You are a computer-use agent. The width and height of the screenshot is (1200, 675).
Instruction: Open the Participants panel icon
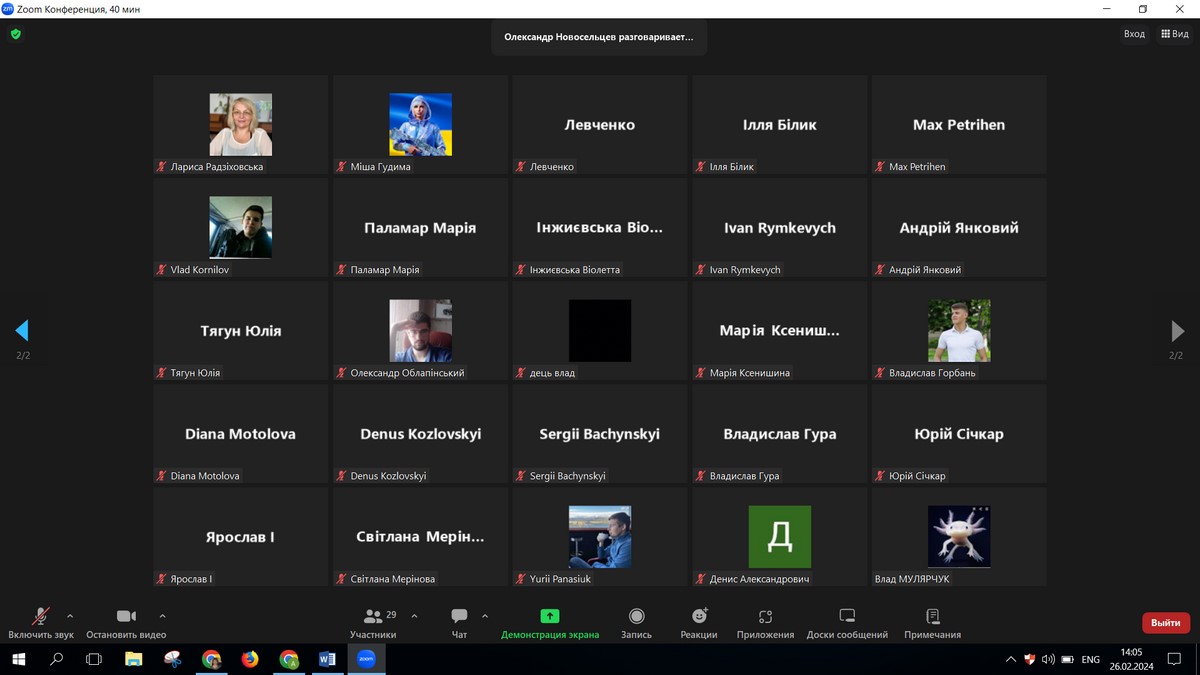(373, 617)
